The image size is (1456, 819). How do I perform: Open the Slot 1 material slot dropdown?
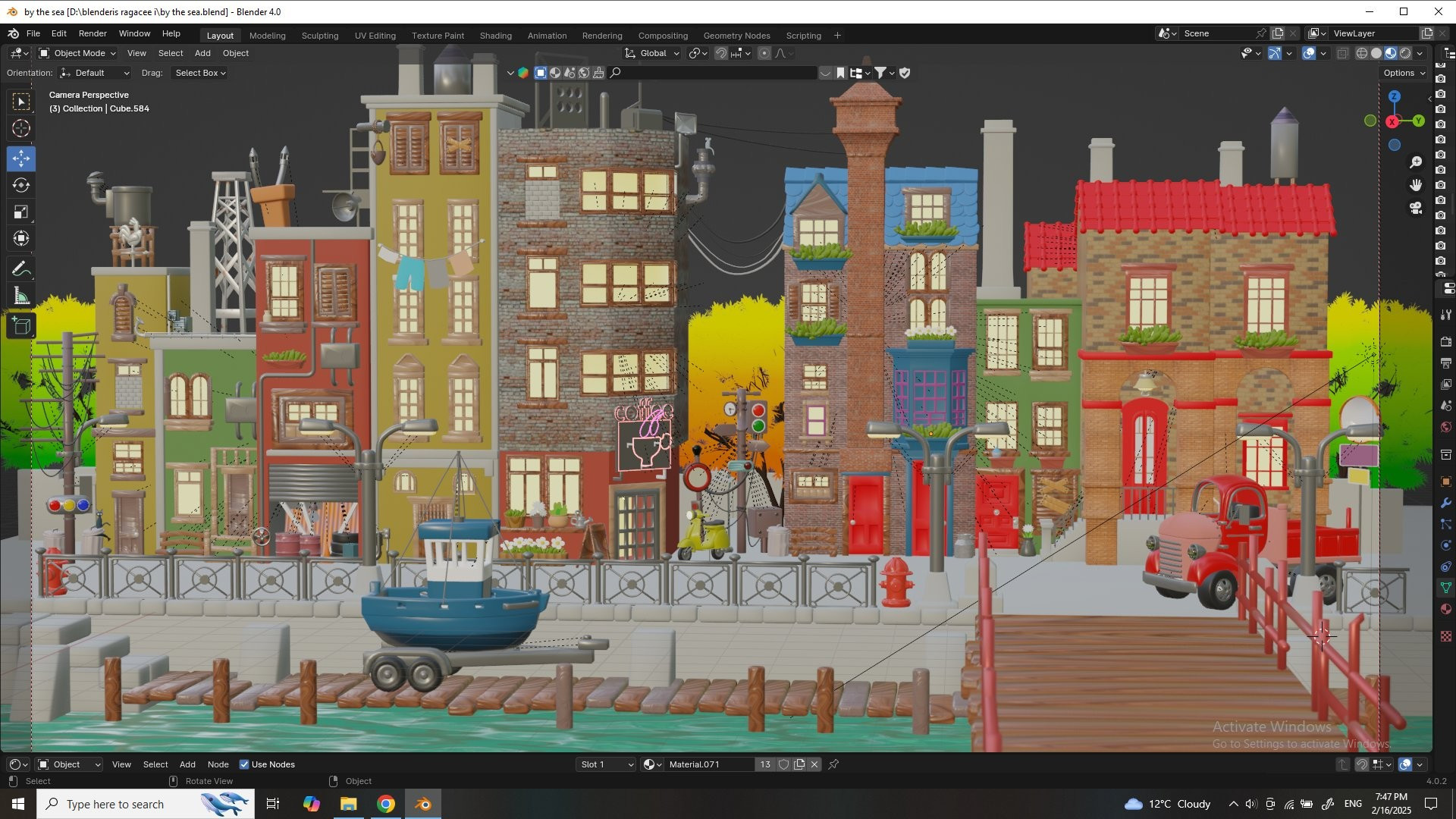pyautogui.click(x=606, y=764)
